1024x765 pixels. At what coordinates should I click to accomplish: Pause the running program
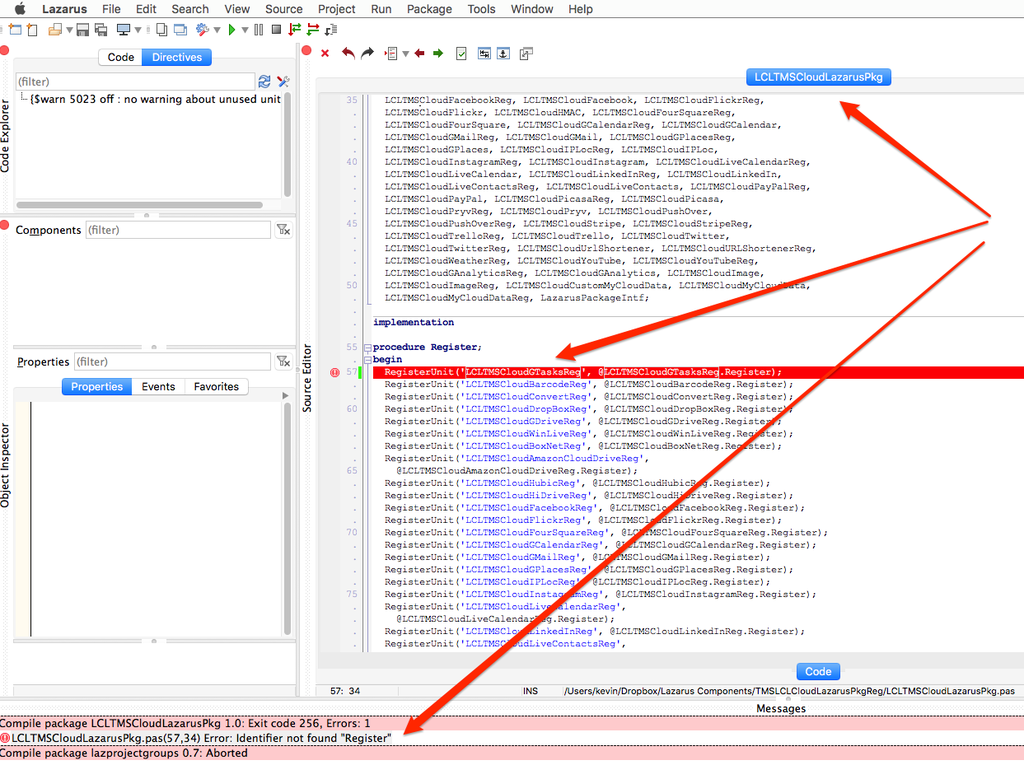[259, 29]
